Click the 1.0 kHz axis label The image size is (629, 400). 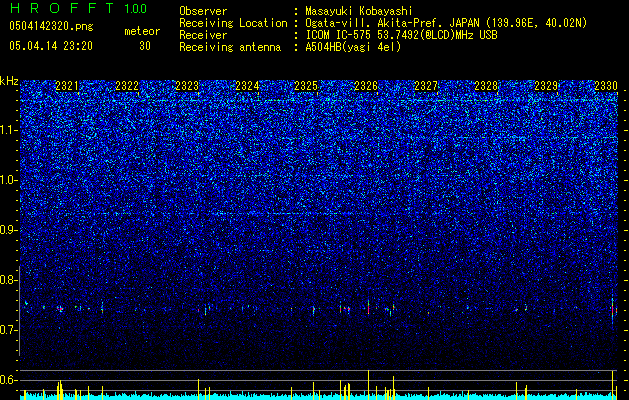tap(9, 180)
